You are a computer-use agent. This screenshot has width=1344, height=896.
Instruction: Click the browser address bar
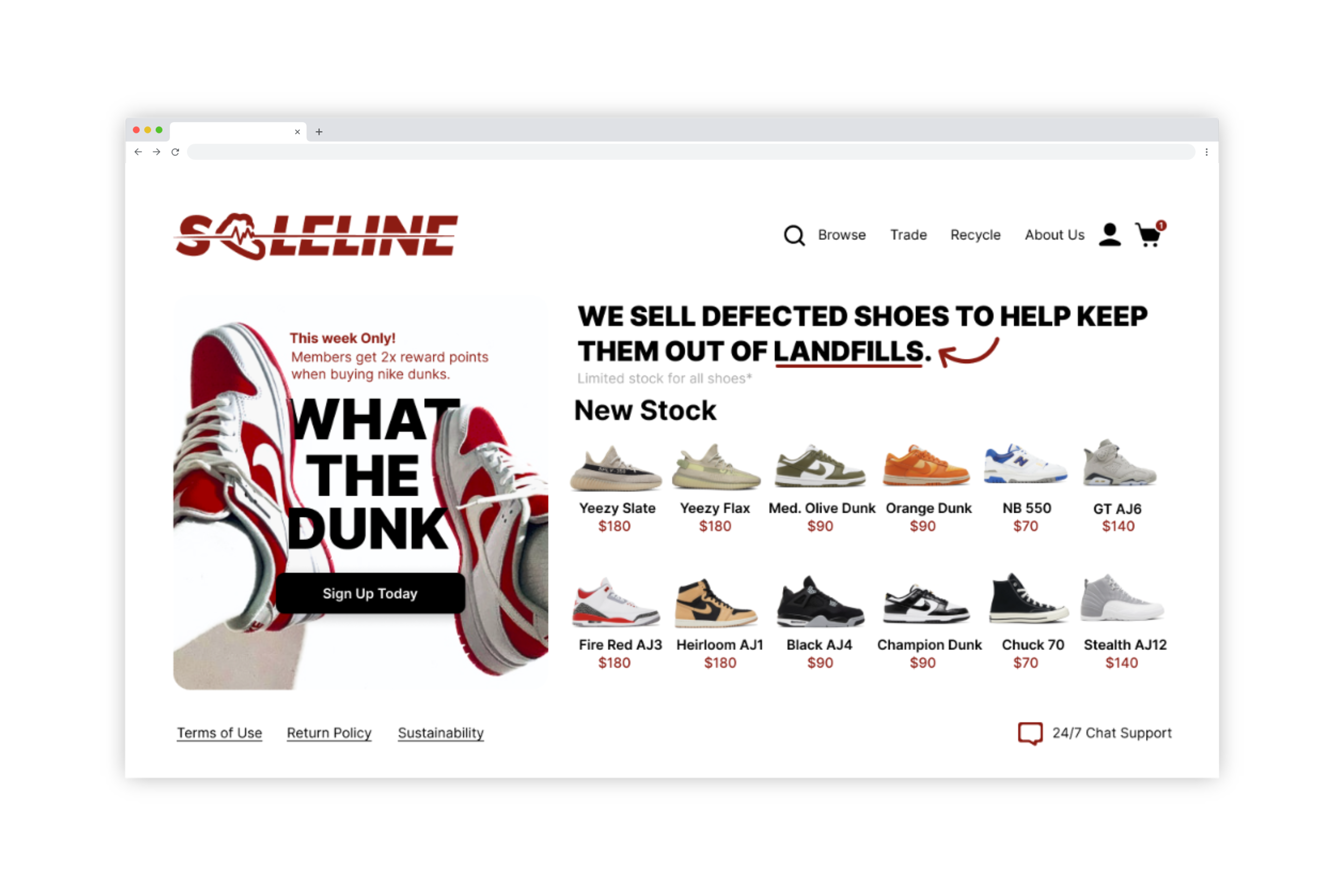(691, 152)
